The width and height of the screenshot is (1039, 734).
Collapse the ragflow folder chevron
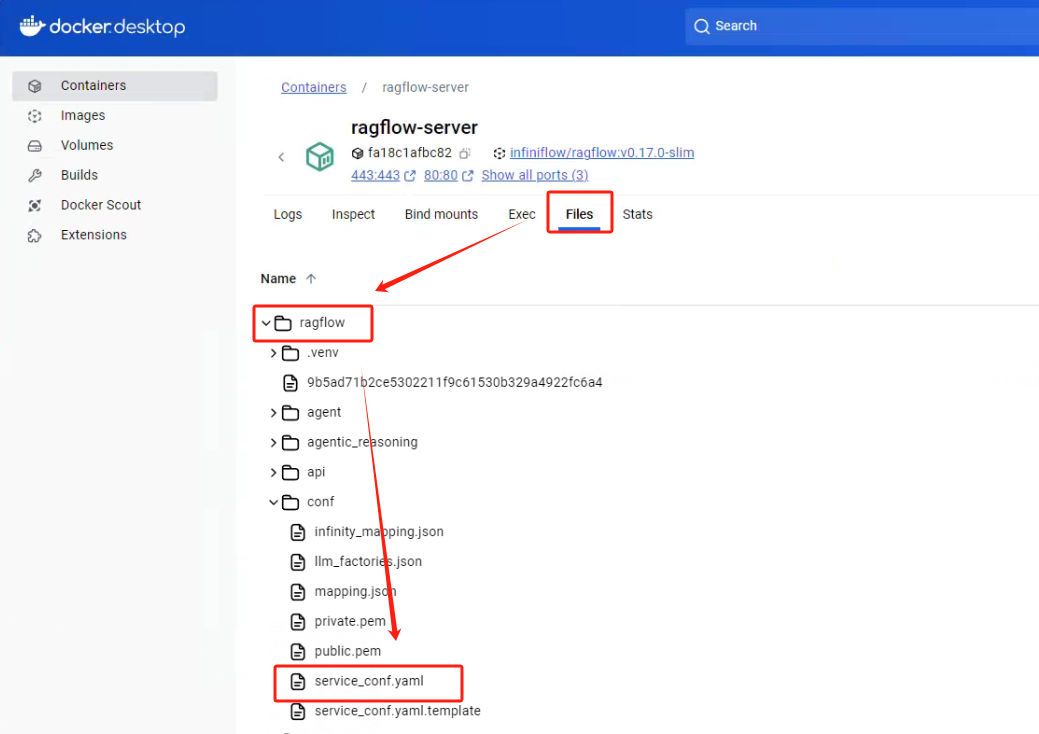pyautogui.click(x=266, y=323)
